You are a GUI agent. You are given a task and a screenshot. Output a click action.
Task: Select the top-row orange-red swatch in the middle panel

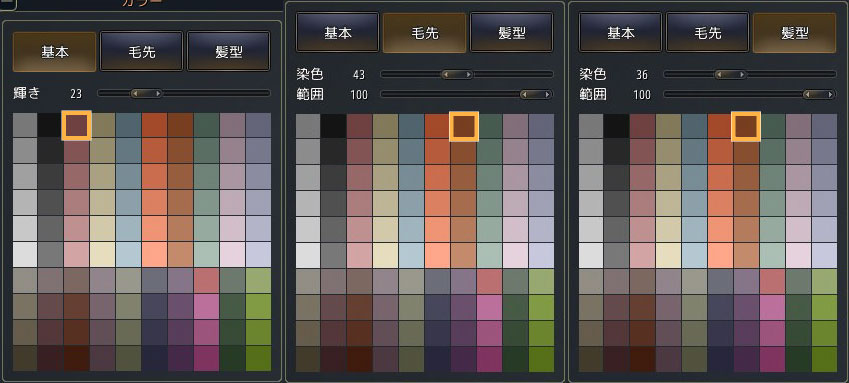pyautogui.click(x=437, y=126)
